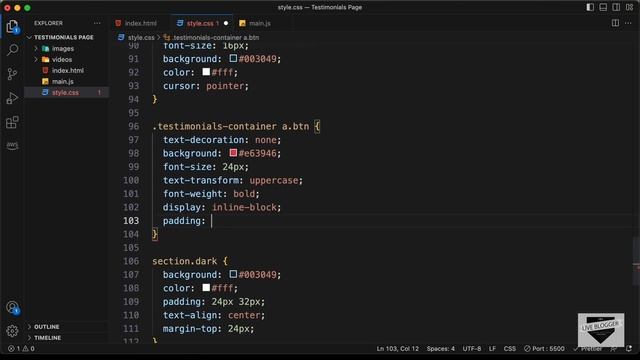Click text-transform: uppercase line
Image resolution: width=640 pixels, height=360 pixels.
[x=233, y=180]
